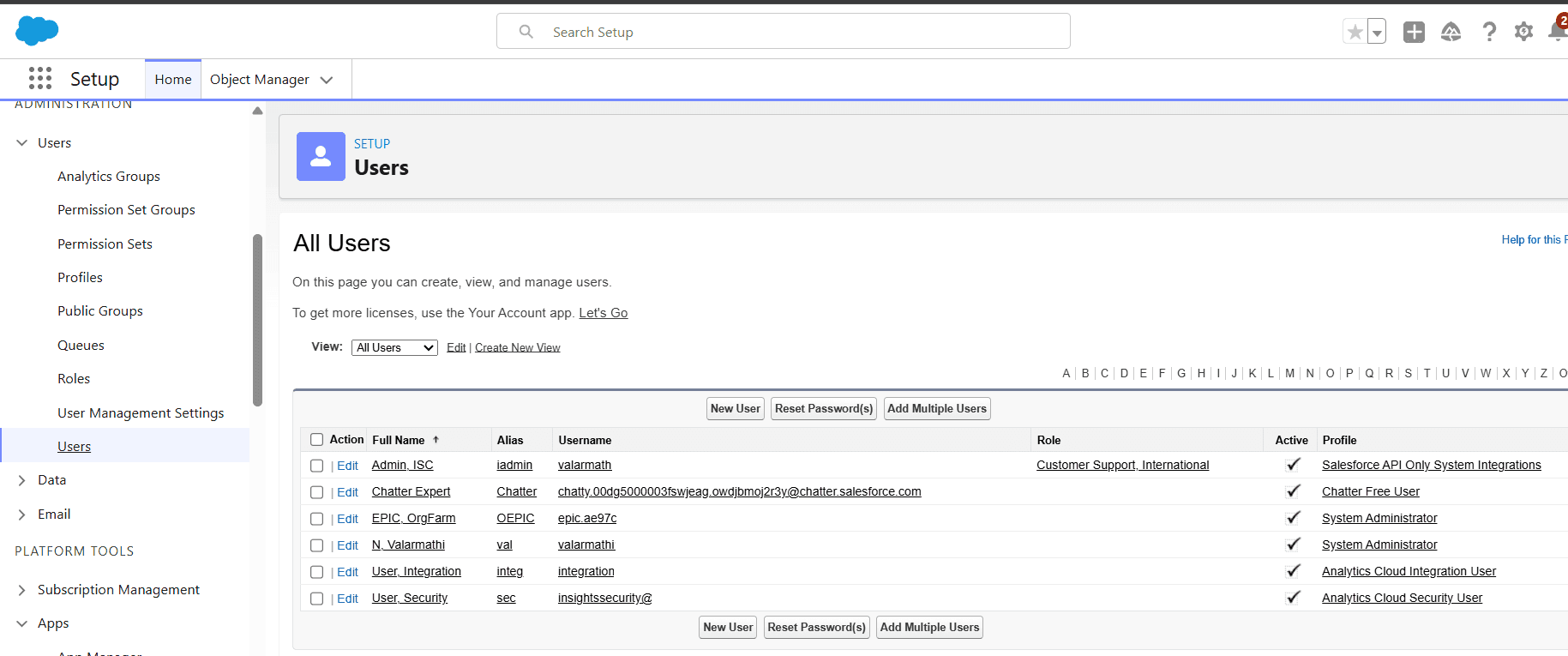
Task: Sort by Username column header
Action: click(585, 440)
